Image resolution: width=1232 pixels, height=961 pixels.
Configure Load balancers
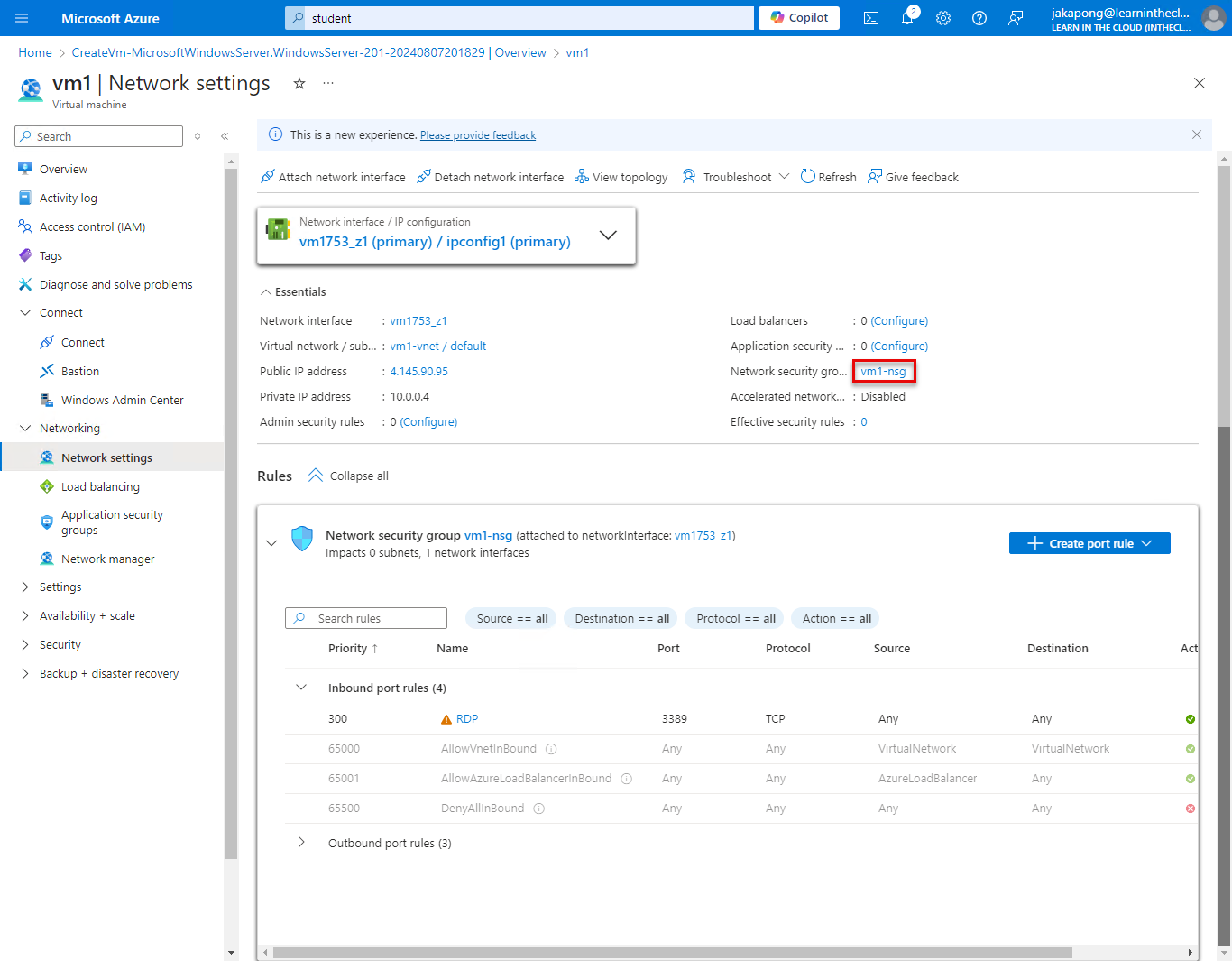click(899, 321)
